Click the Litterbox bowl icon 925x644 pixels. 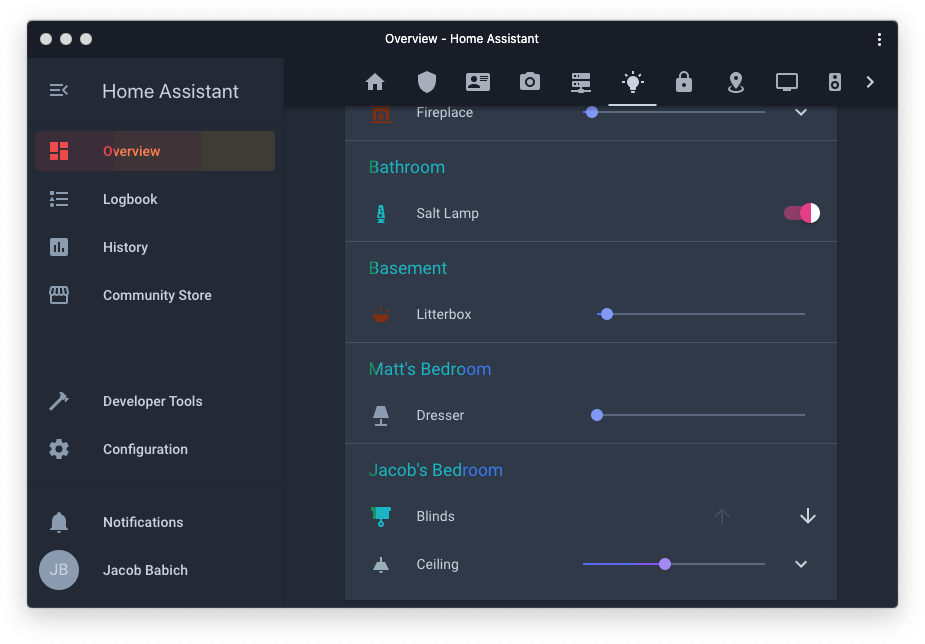point(381,314)
